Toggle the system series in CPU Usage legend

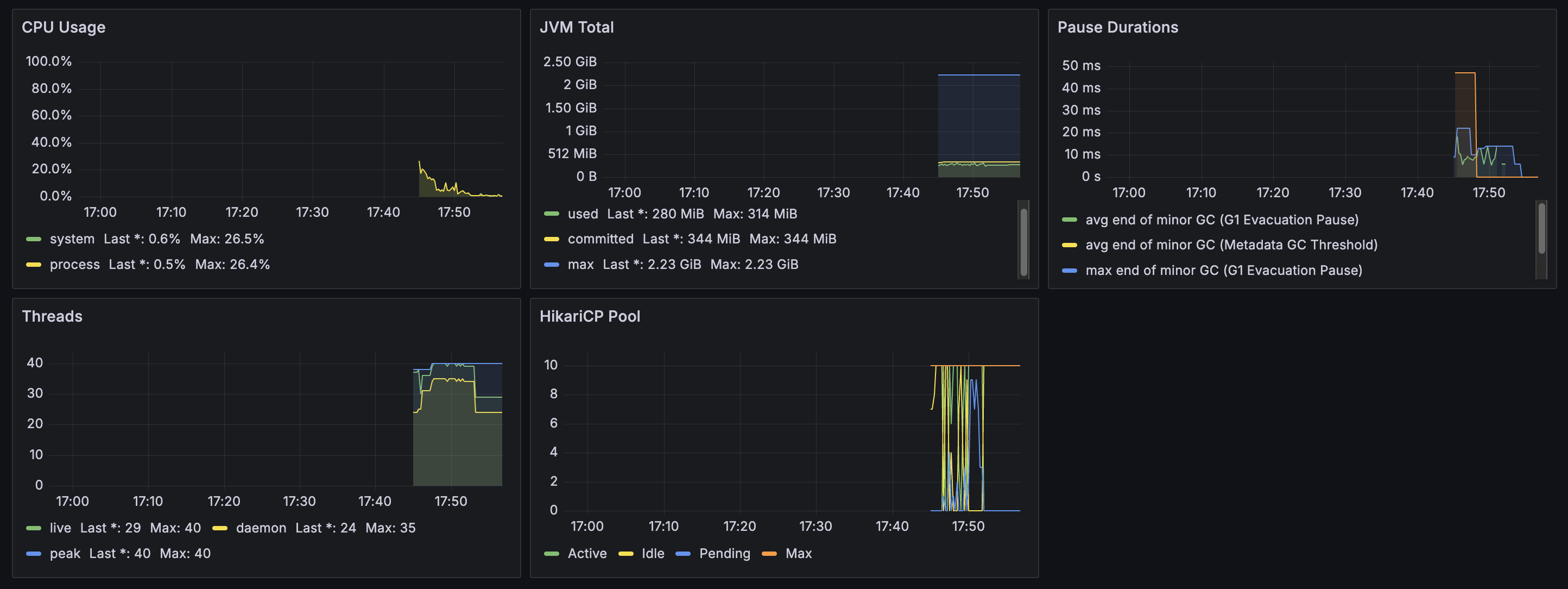coord(72,239)
